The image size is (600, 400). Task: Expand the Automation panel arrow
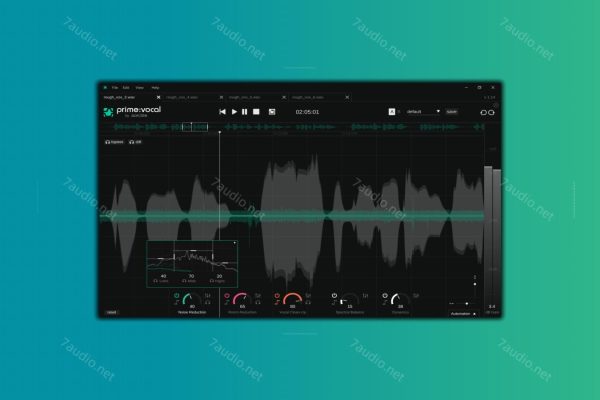pos(475,314)
